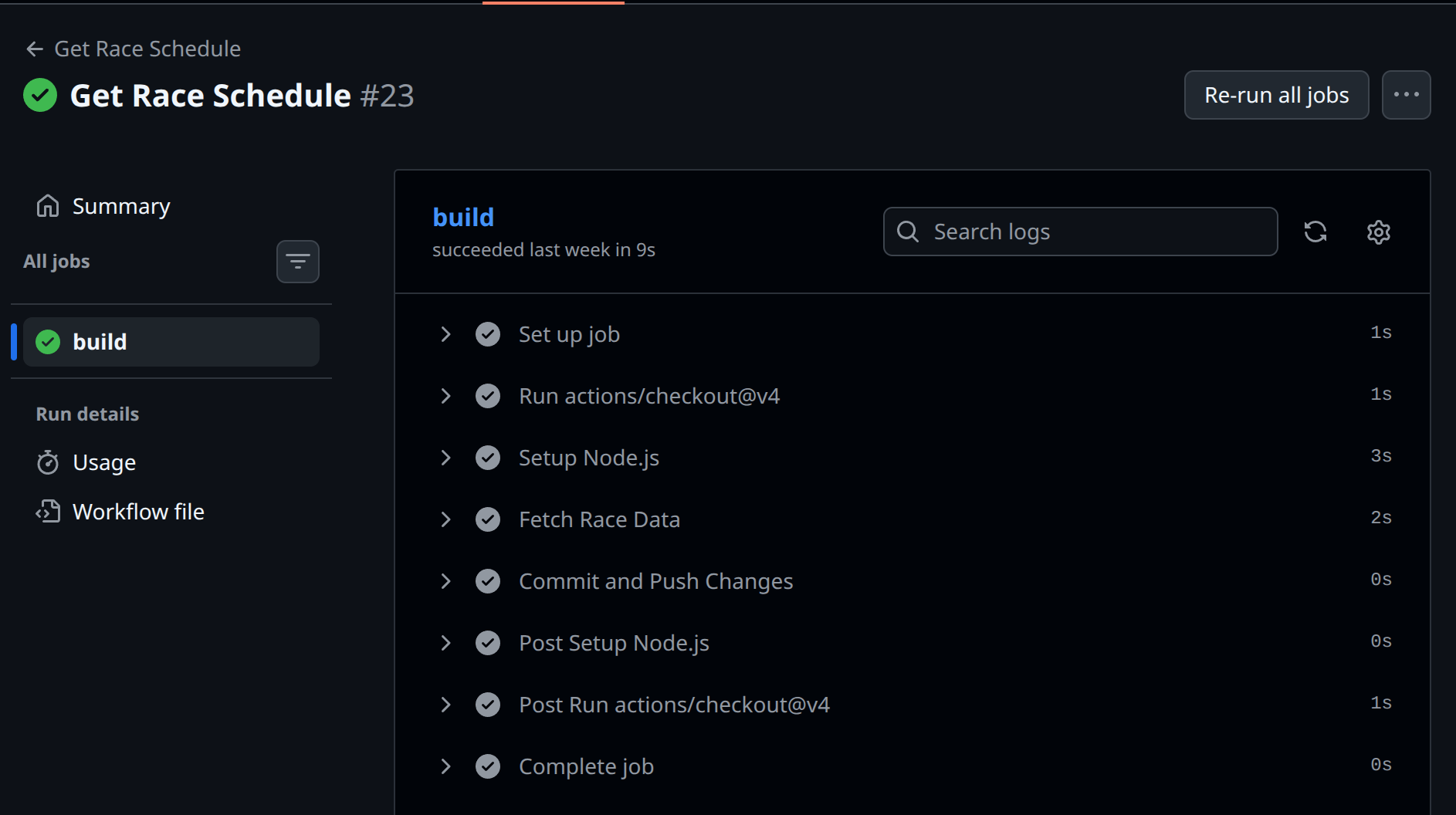Expand the Set up job step
Screen dimensions: 1456x815
point(445,334)
